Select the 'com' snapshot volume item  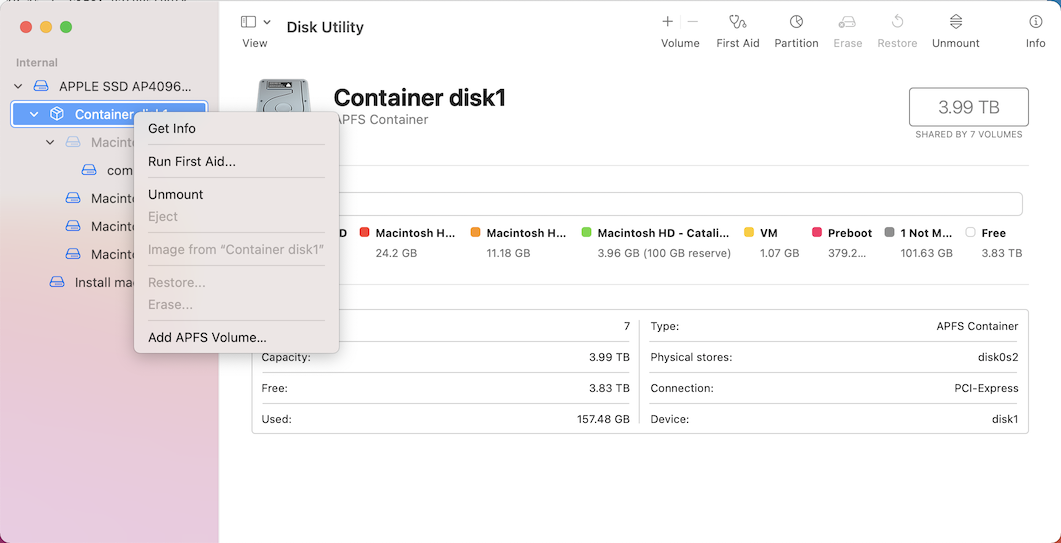pos(106,171)
